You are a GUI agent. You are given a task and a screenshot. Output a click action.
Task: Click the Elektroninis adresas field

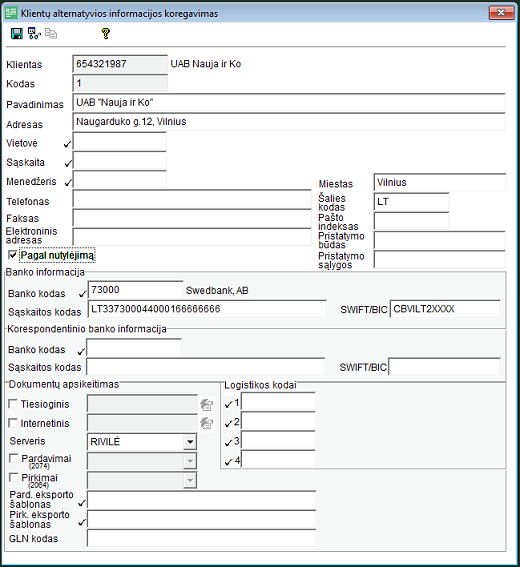pyautogui.click(x=192, y=237)
